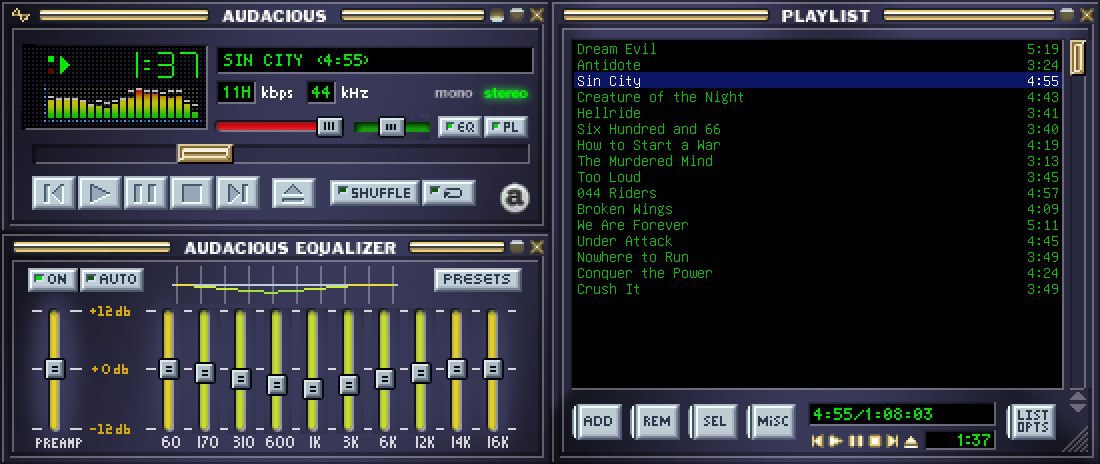Click the playlist mini next track icon
This screenshot has height=464, width=1100.
point(892,441)
